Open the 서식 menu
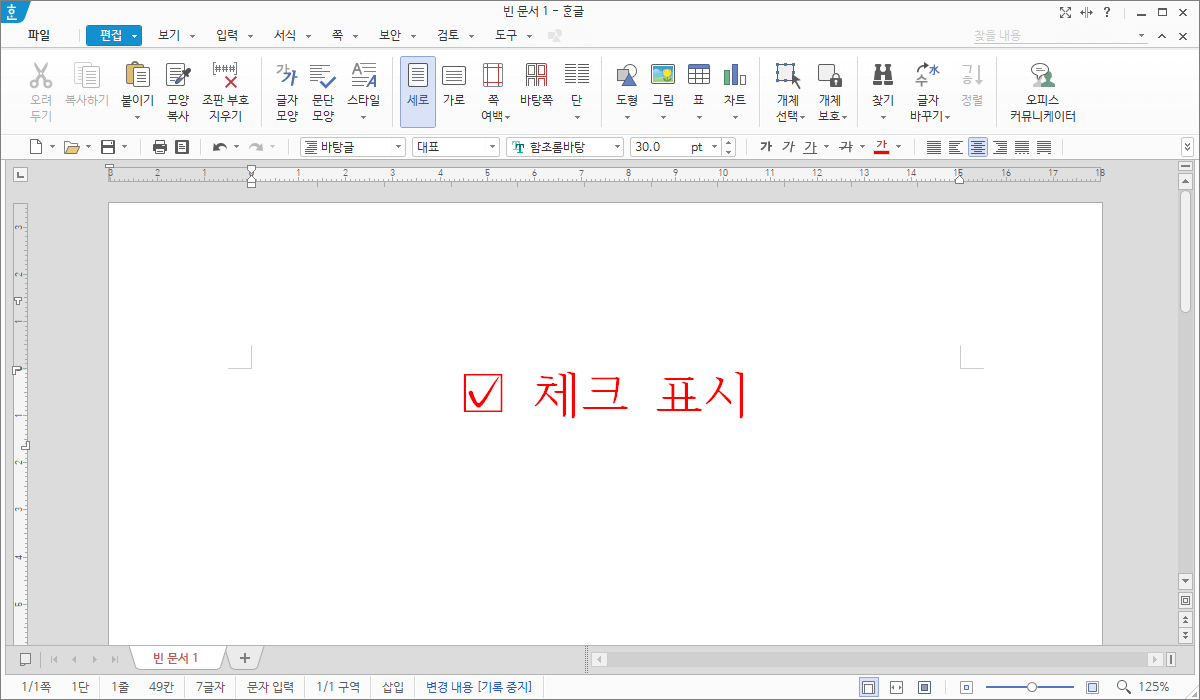1200x700 pixels. 285,34
